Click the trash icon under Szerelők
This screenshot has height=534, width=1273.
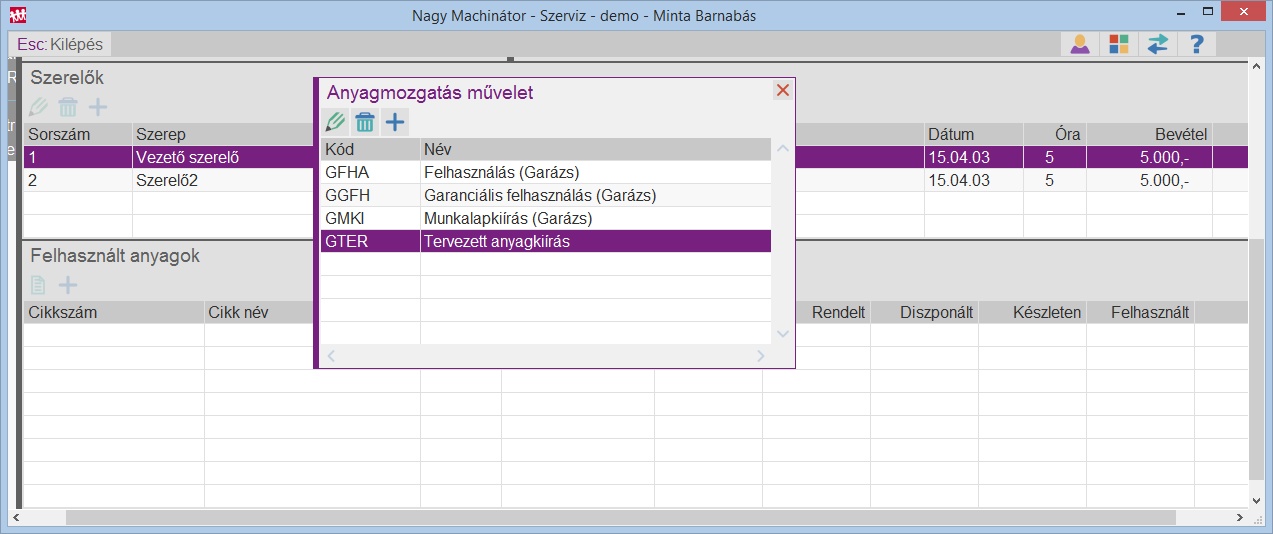pyautogui.click(x=68, y=107)
